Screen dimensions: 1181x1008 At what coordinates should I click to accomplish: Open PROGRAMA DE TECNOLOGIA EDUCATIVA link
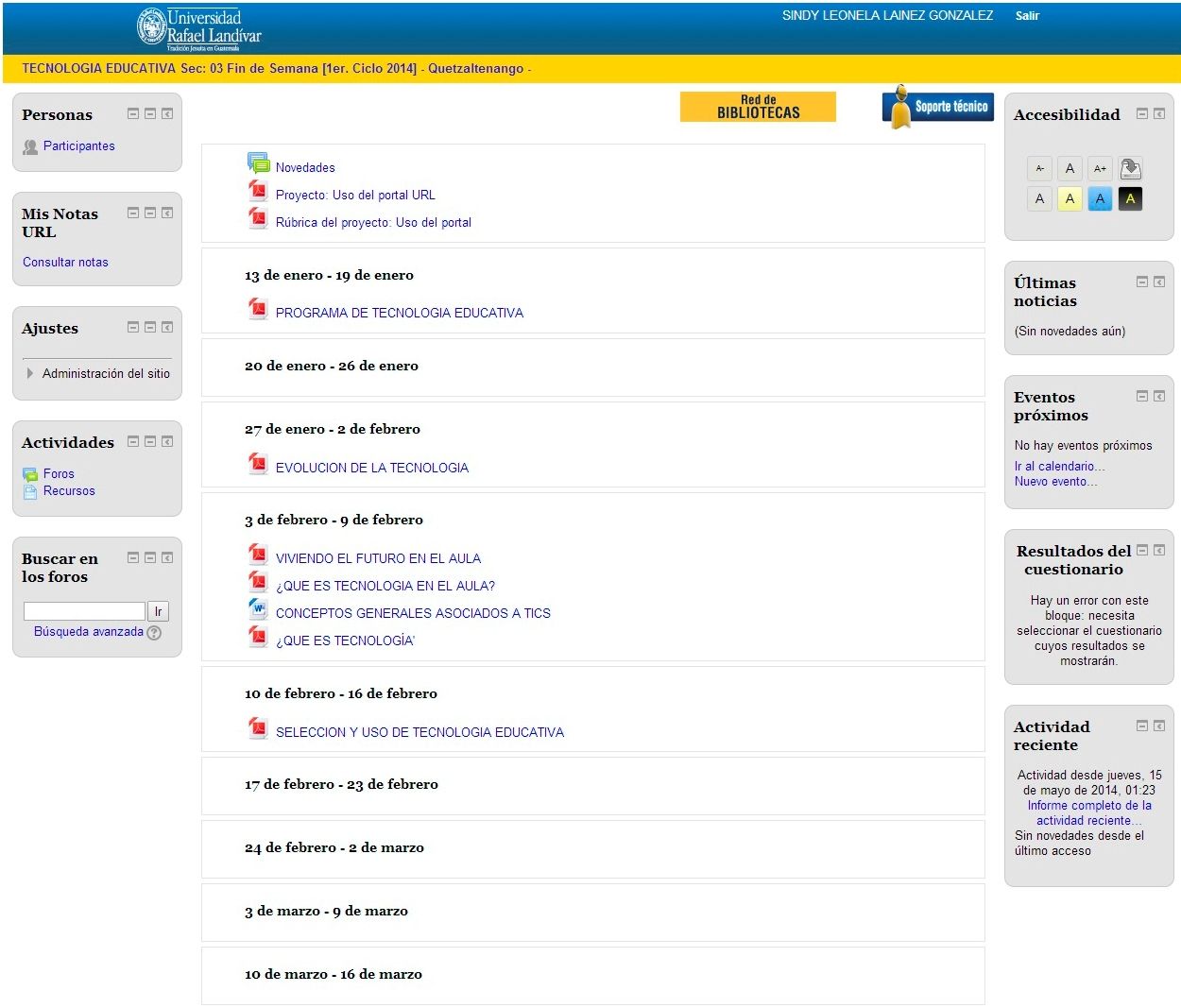[x=400, y=313]
